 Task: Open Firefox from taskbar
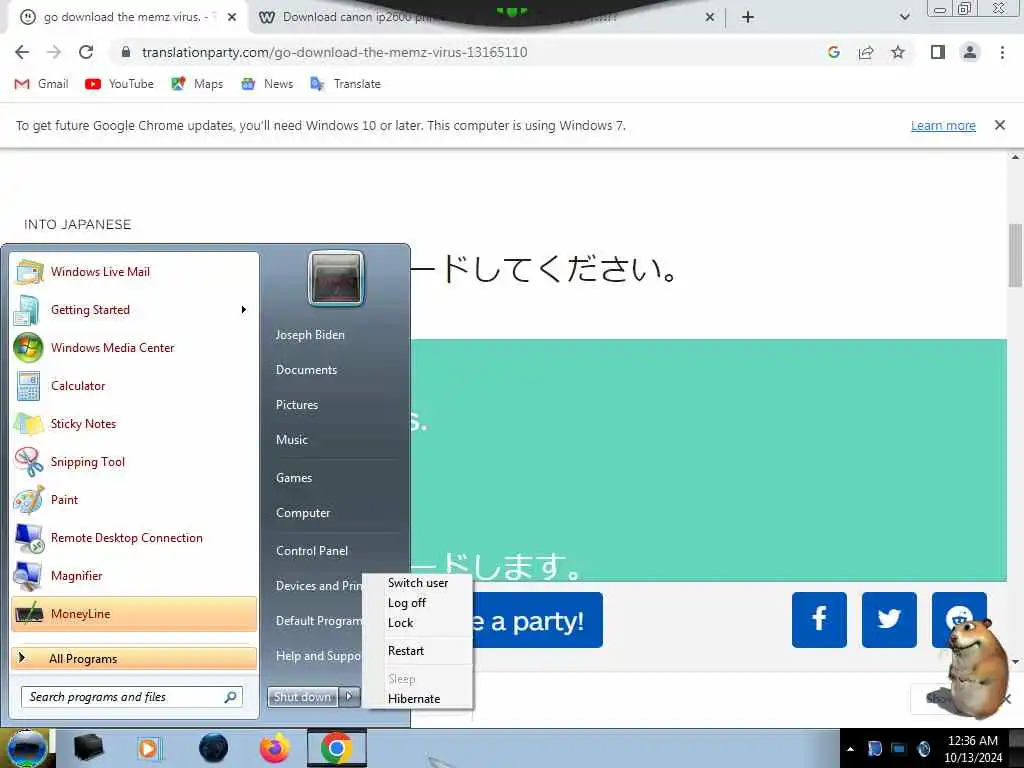click(x=274, y=748)
